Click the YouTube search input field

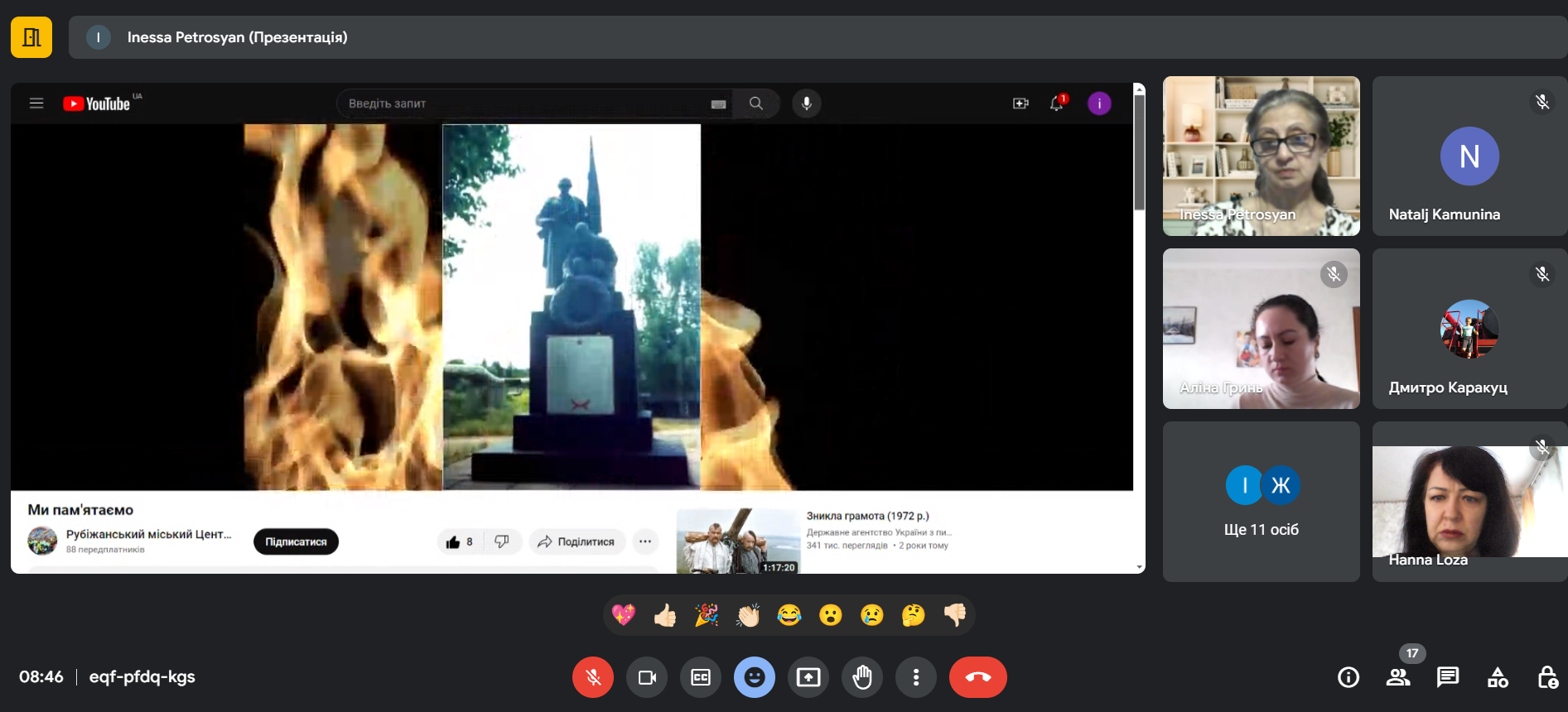522,103
